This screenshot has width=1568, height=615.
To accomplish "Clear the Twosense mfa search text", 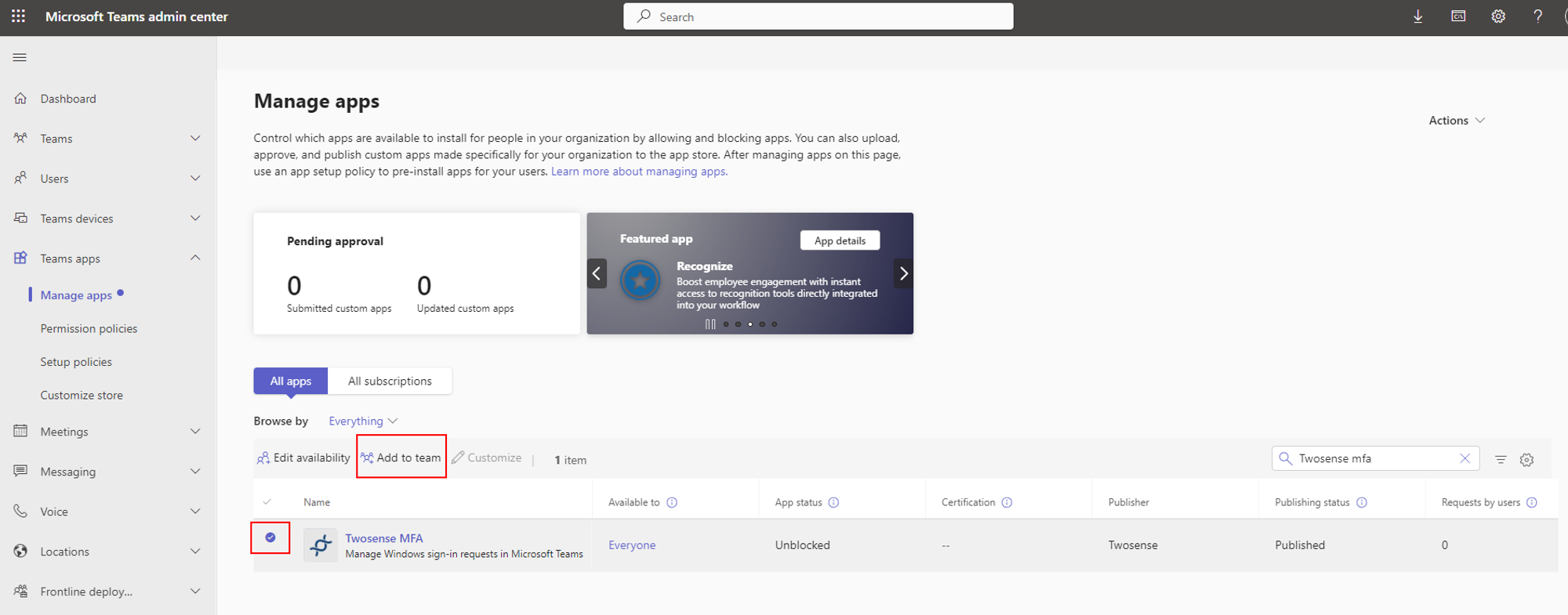I will 1465,458.
